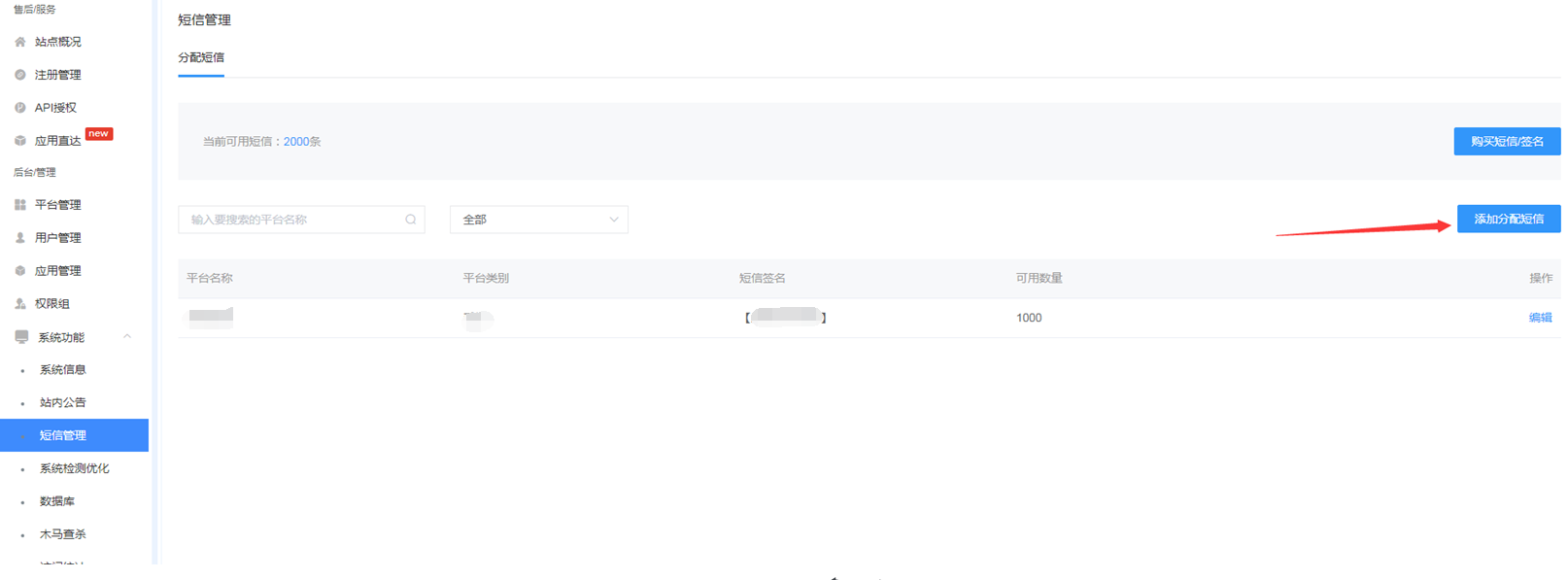
Task: Open 系统检测优化 submenu item
Action: point(74,468)
